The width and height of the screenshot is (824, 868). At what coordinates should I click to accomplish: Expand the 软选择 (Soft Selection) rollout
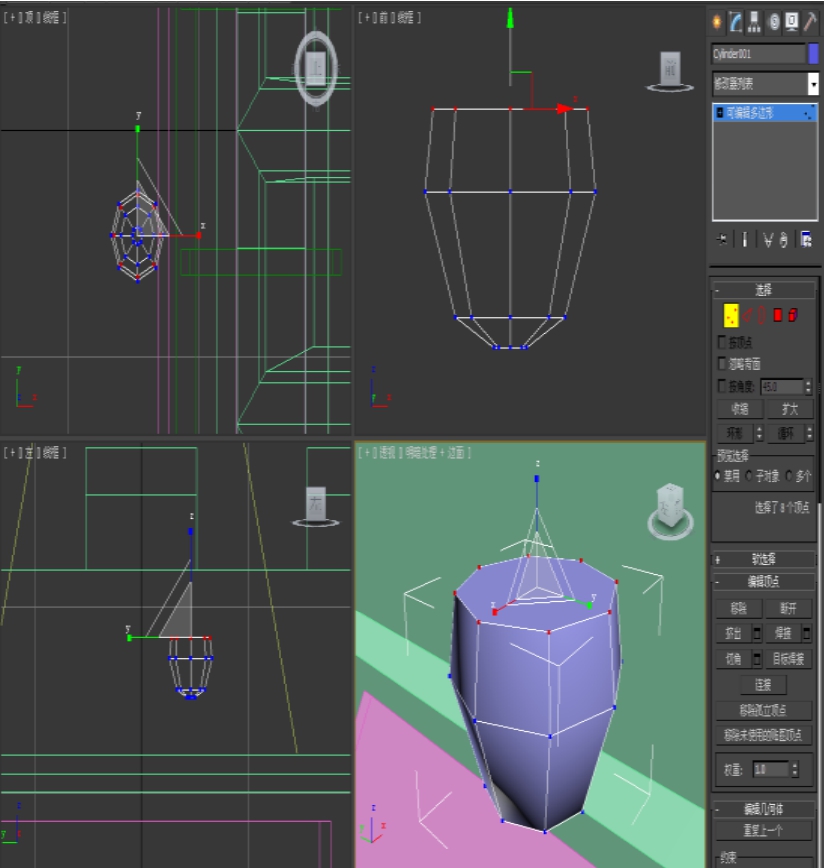pyautogui.click(x=764, y=559)
